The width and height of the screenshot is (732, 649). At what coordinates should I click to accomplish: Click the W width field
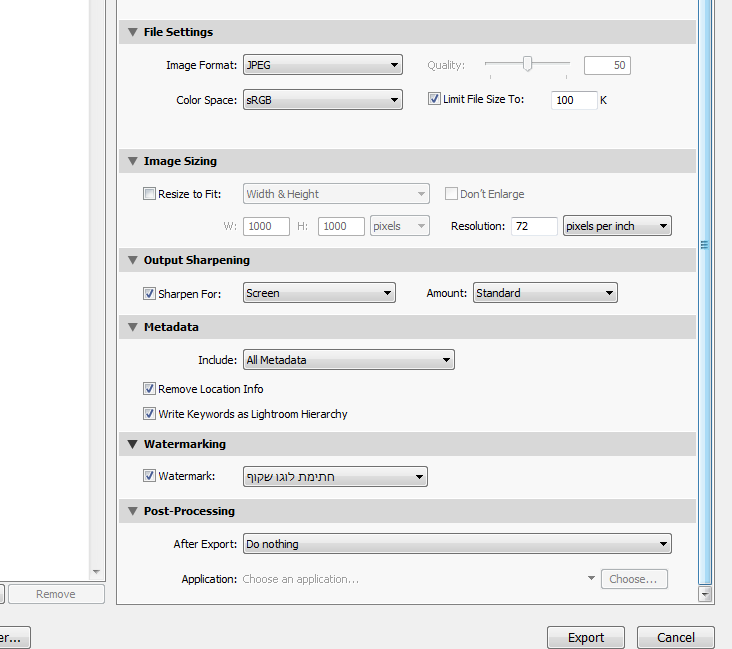coord(266,226)
